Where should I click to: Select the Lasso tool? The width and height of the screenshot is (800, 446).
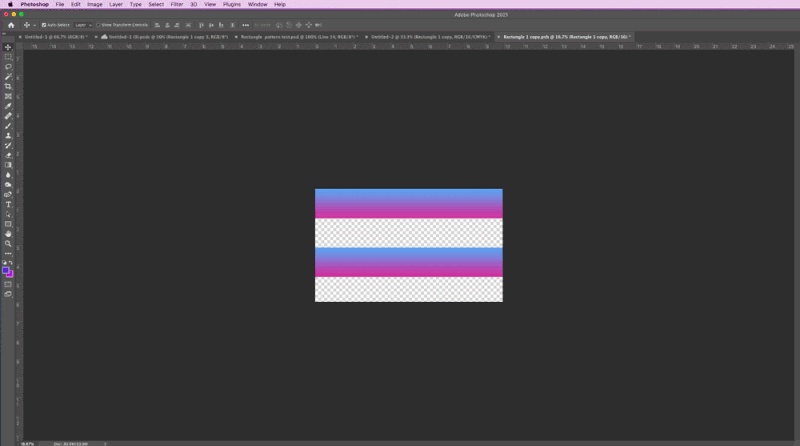pos(8,67)
